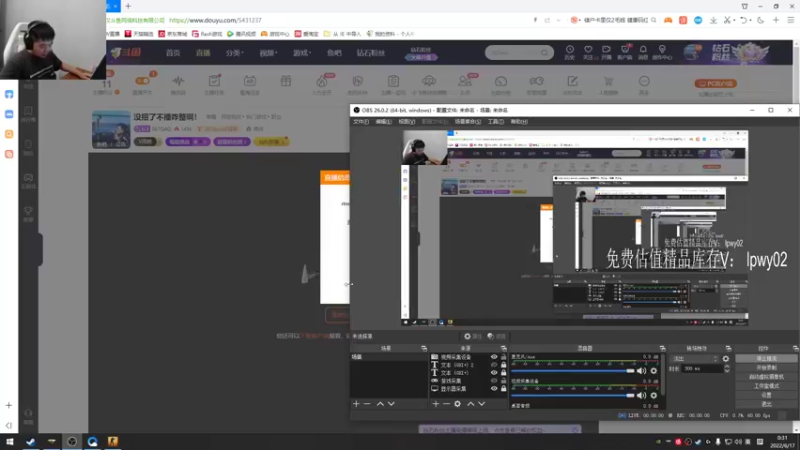Open the 文件 menu in OBS
Image resolution: width=800 pixels, height=450 pixels.
361,121
